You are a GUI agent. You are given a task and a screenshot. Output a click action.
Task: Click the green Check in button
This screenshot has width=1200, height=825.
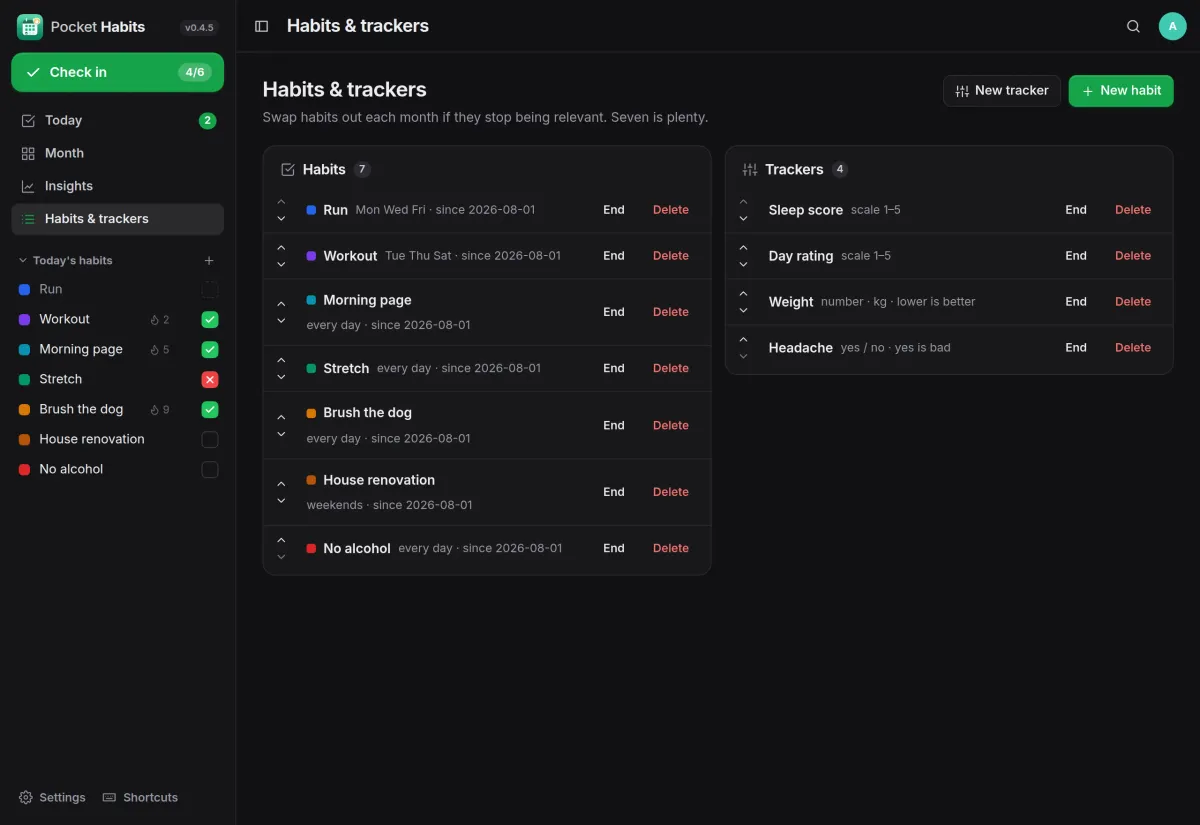[118, 72]
